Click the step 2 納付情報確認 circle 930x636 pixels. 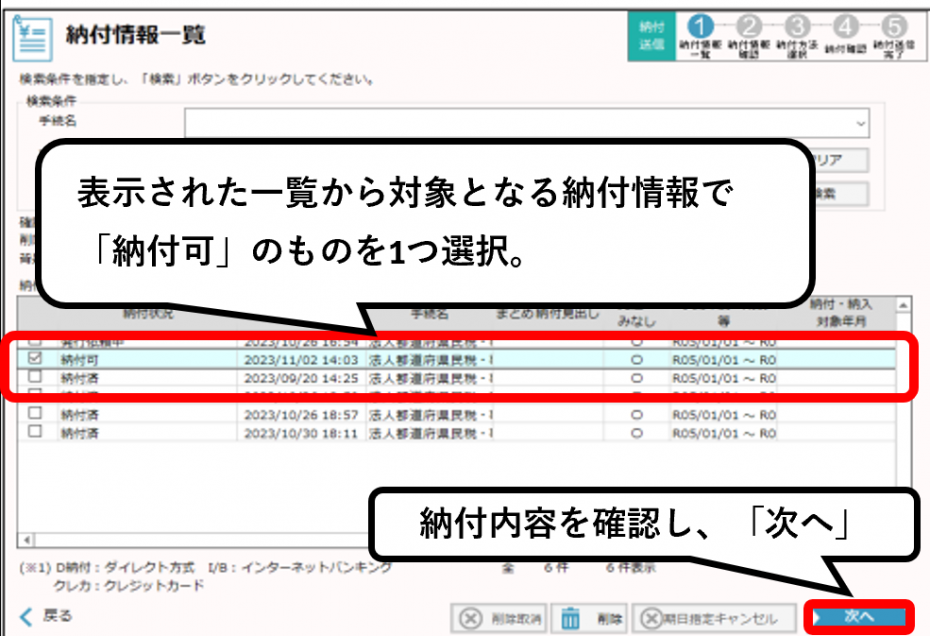click(x=749, y=26)
